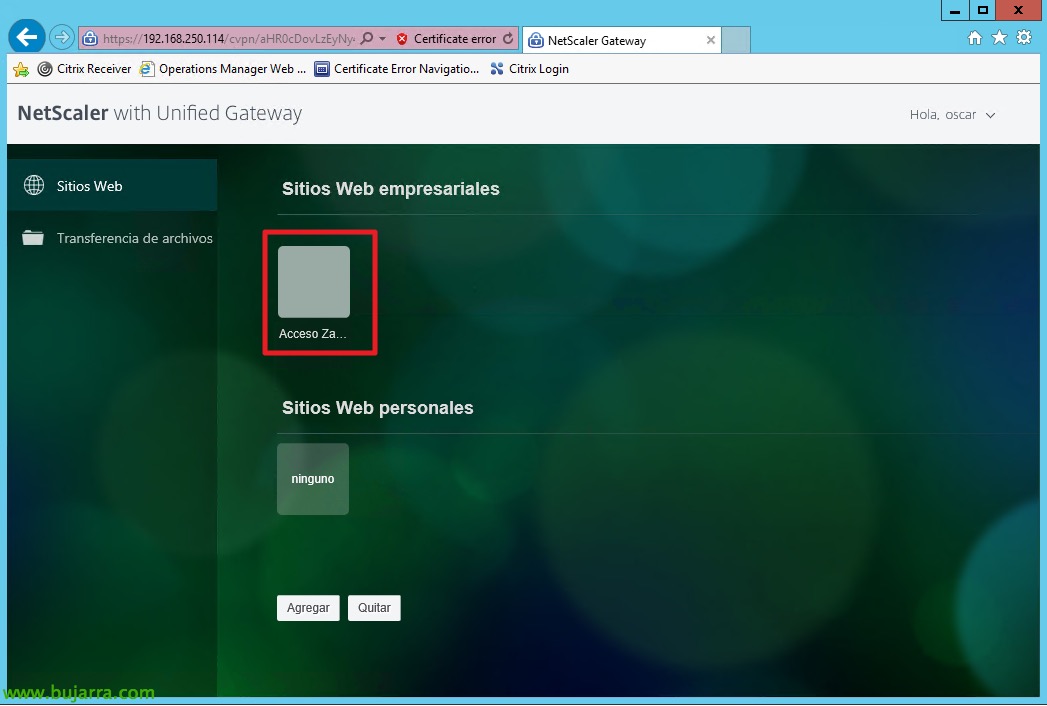
Task: Open the Certificate error warning
Action: click(446, 39)
